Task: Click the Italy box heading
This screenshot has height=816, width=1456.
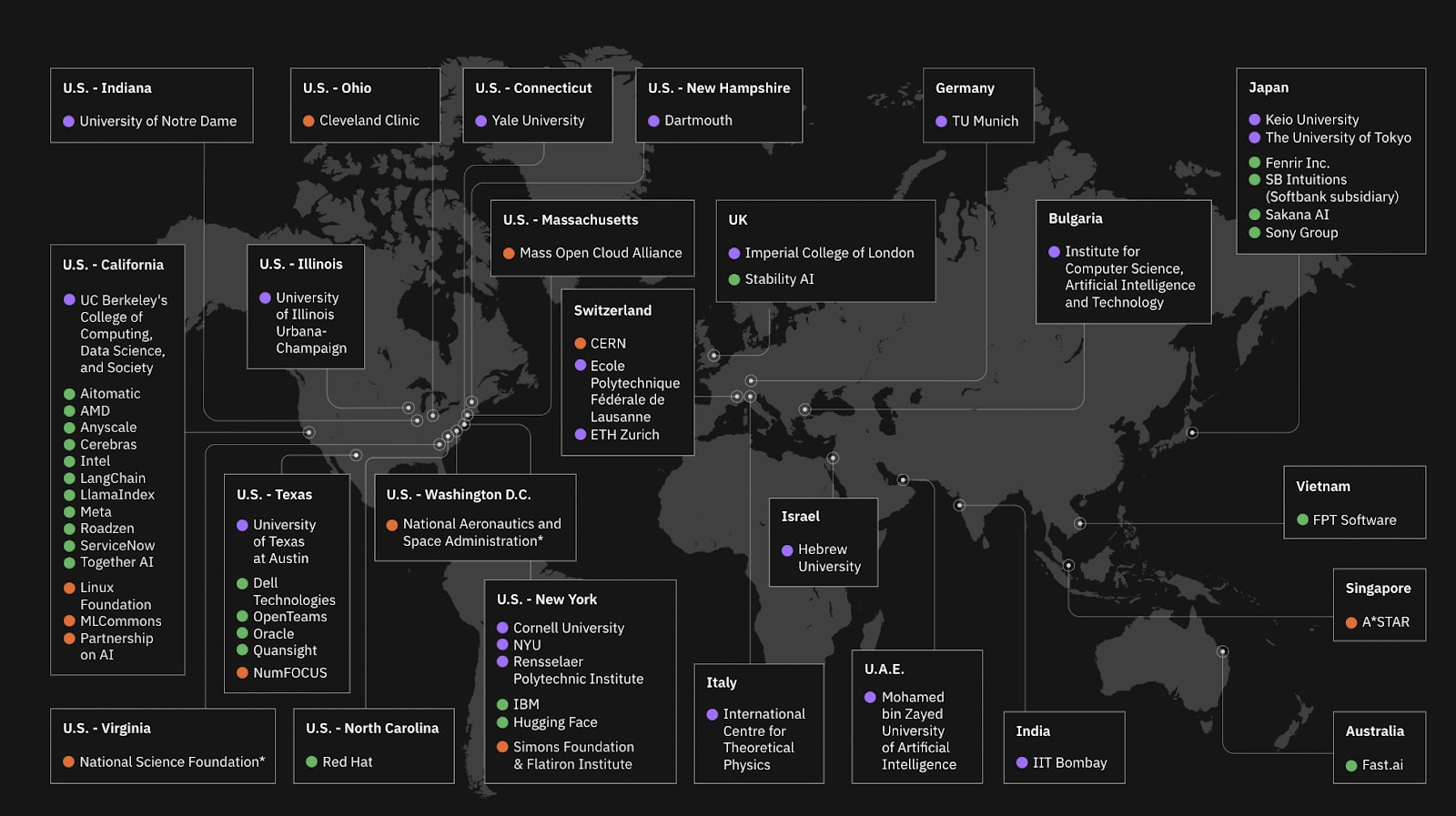Action: pyautogui.click(x=722, y=682)
